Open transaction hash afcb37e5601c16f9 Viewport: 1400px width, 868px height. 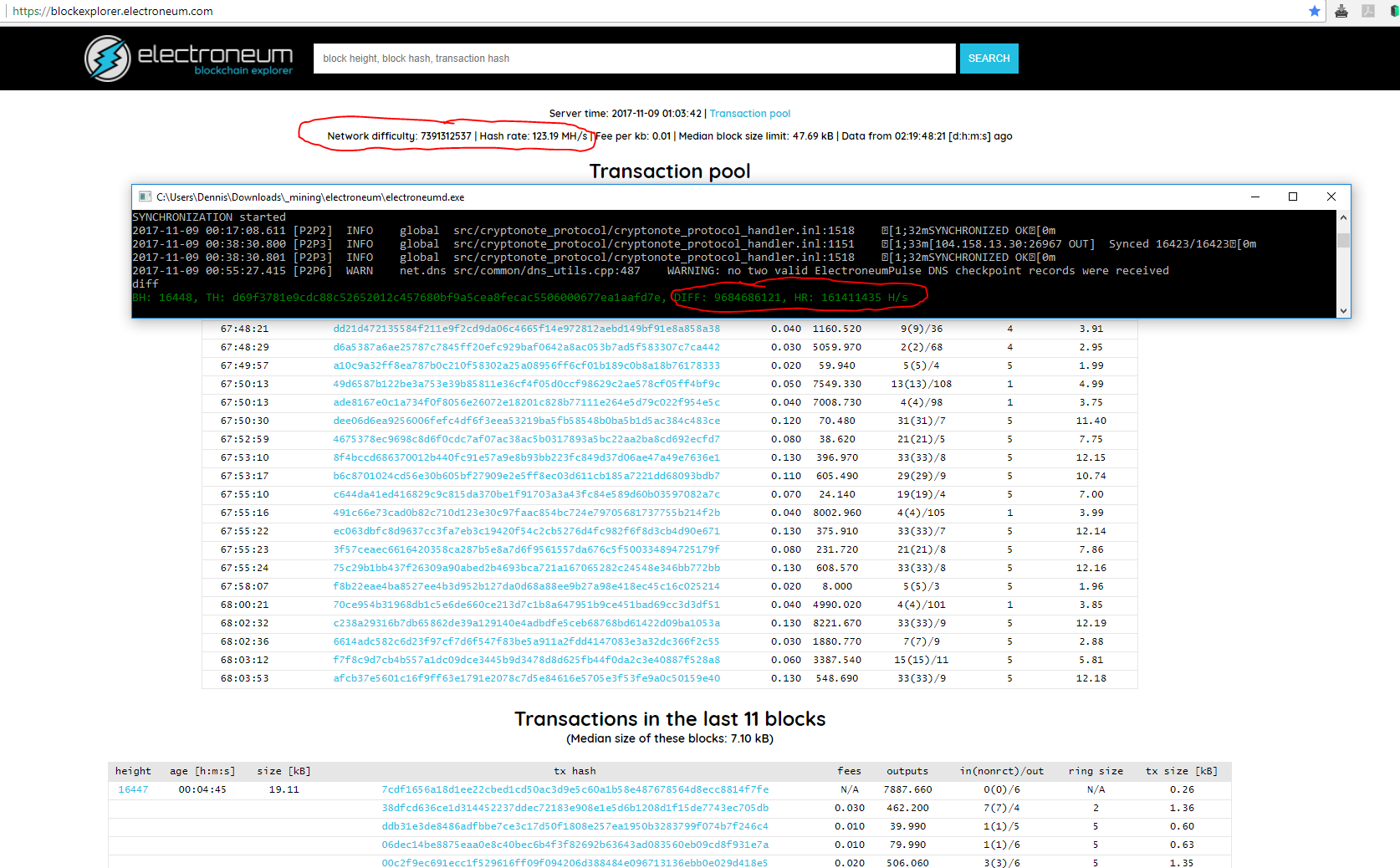527,678
